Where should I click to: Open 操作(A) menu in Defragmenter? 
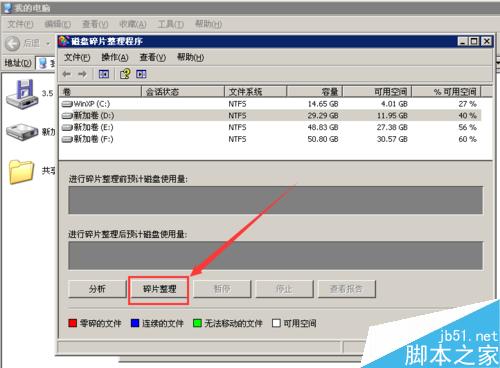(115, 57)
